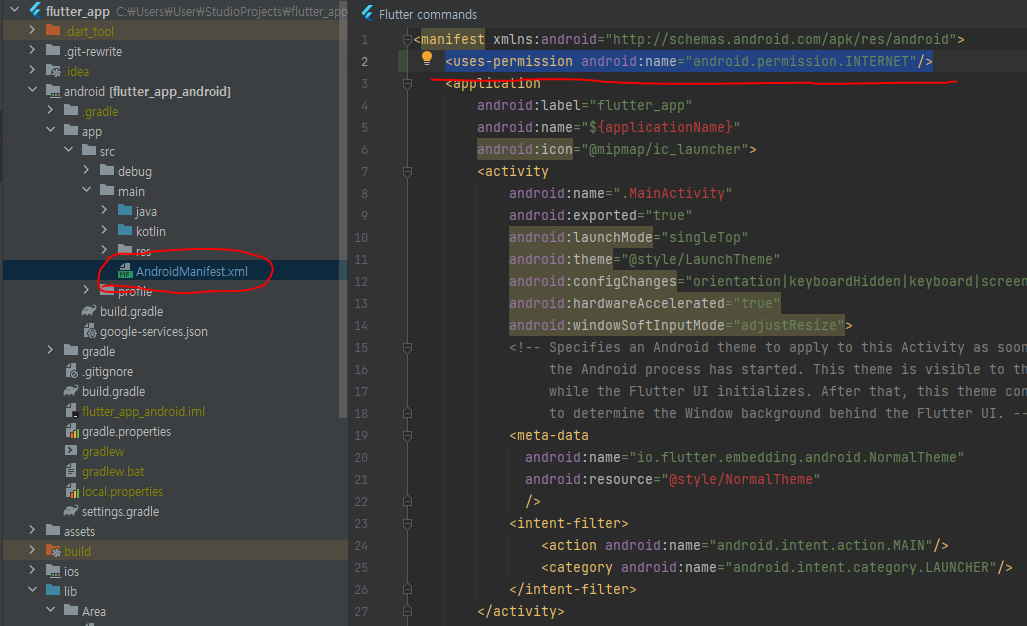The width and height of the screenshot is (1027, 626).
Task: Click the .git-rewrite folder icon
Action: click(x=53, y=50)
